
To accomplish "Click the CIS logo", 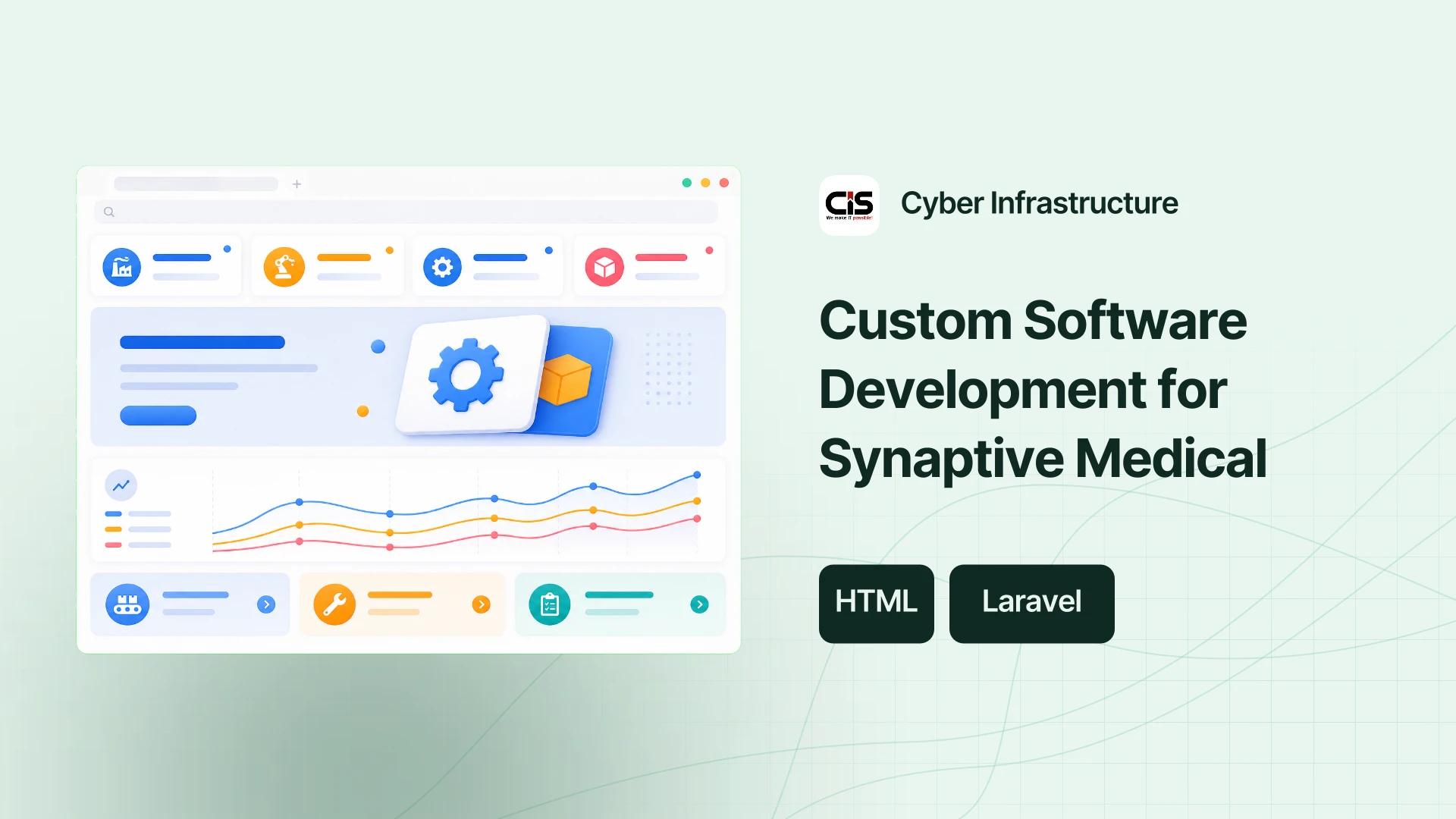I will tap(849, 206).
